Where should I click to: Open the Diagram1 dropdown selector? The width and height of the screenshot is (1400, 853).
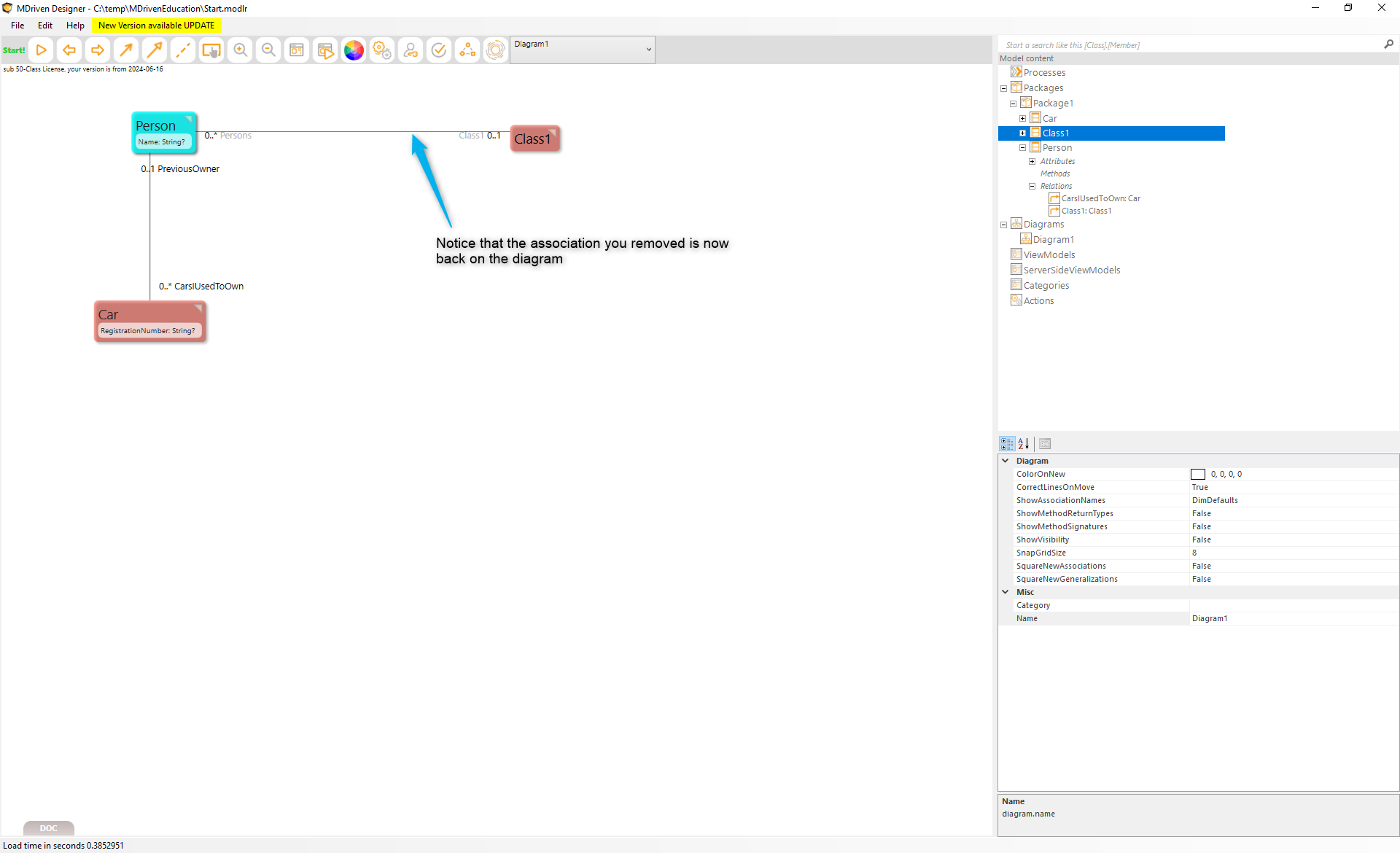coord(648,50)
